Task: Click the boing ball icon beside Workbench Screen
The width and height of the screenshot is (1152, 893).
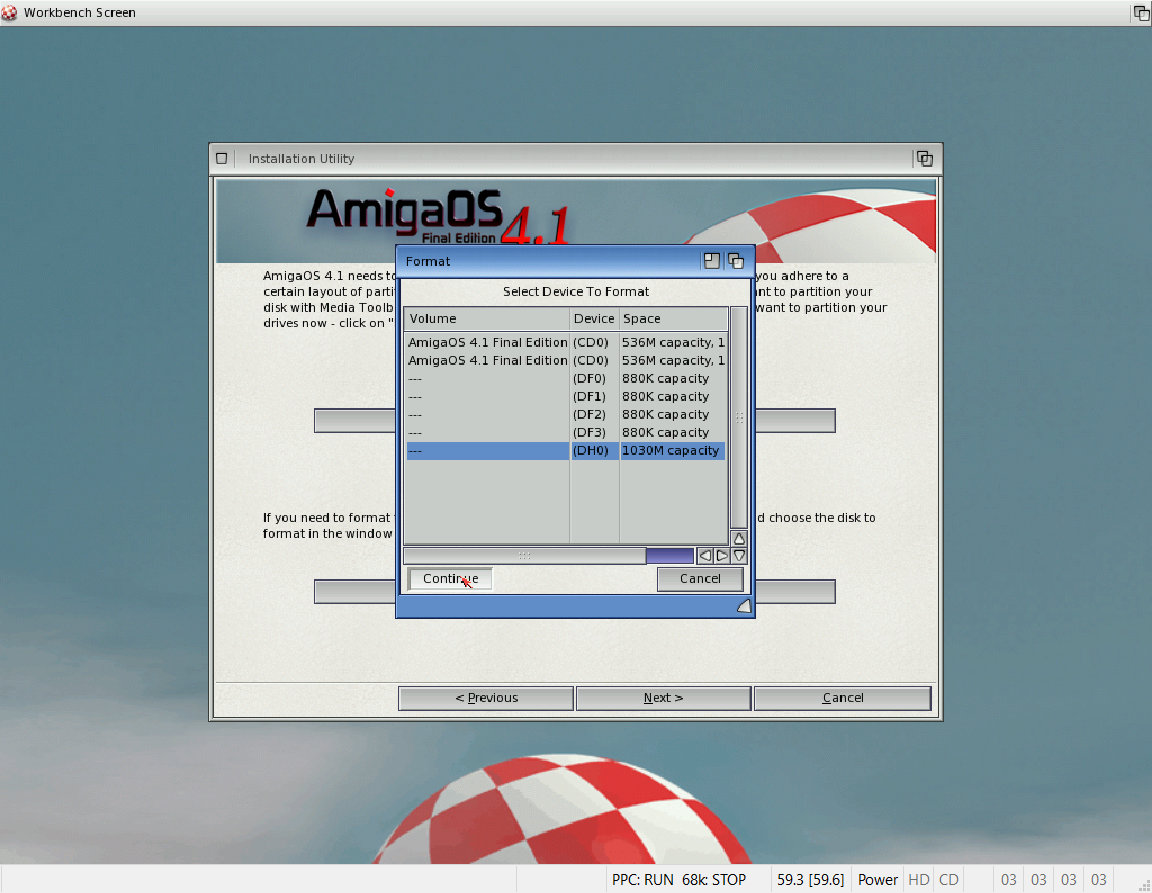Action: pyautogui.click(x=9, y=12)
